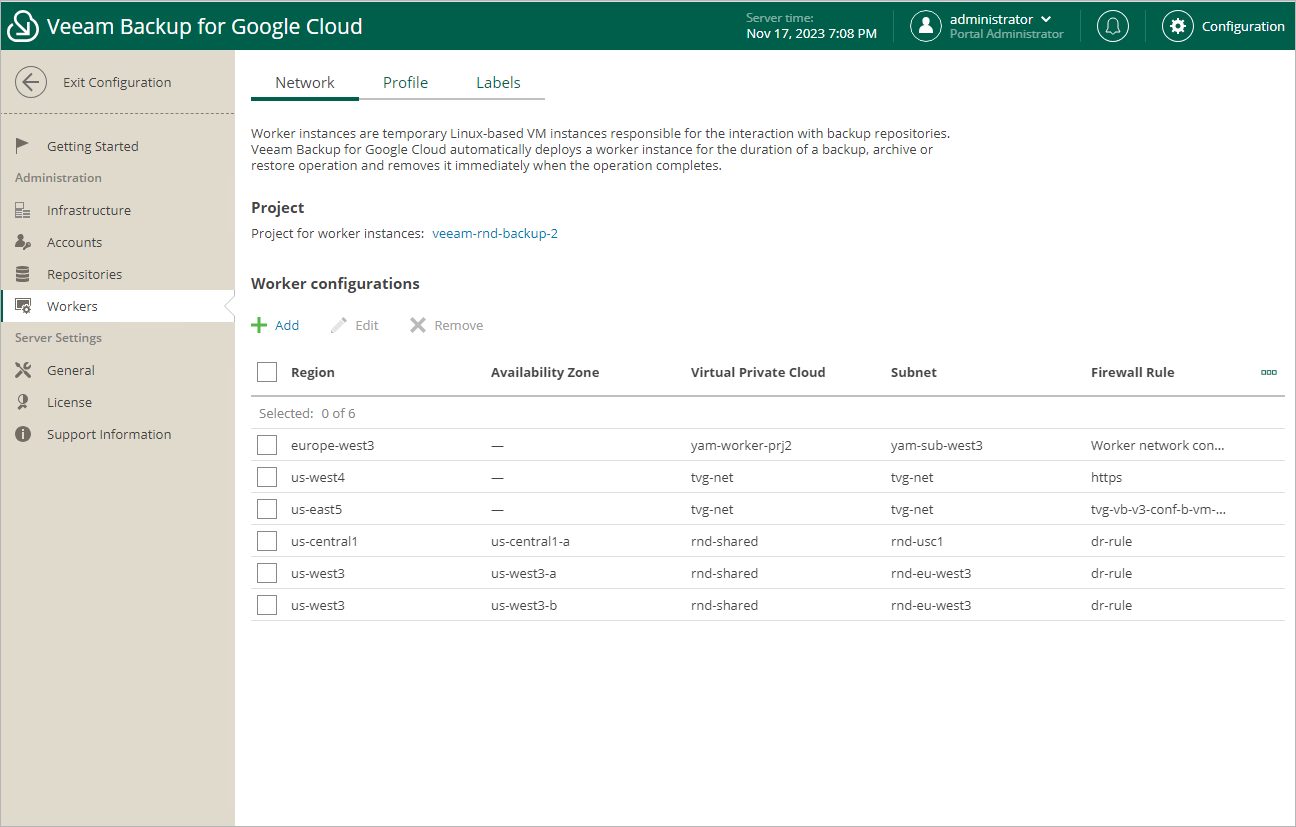Sort by Region column header

click(x=313, y=372)
